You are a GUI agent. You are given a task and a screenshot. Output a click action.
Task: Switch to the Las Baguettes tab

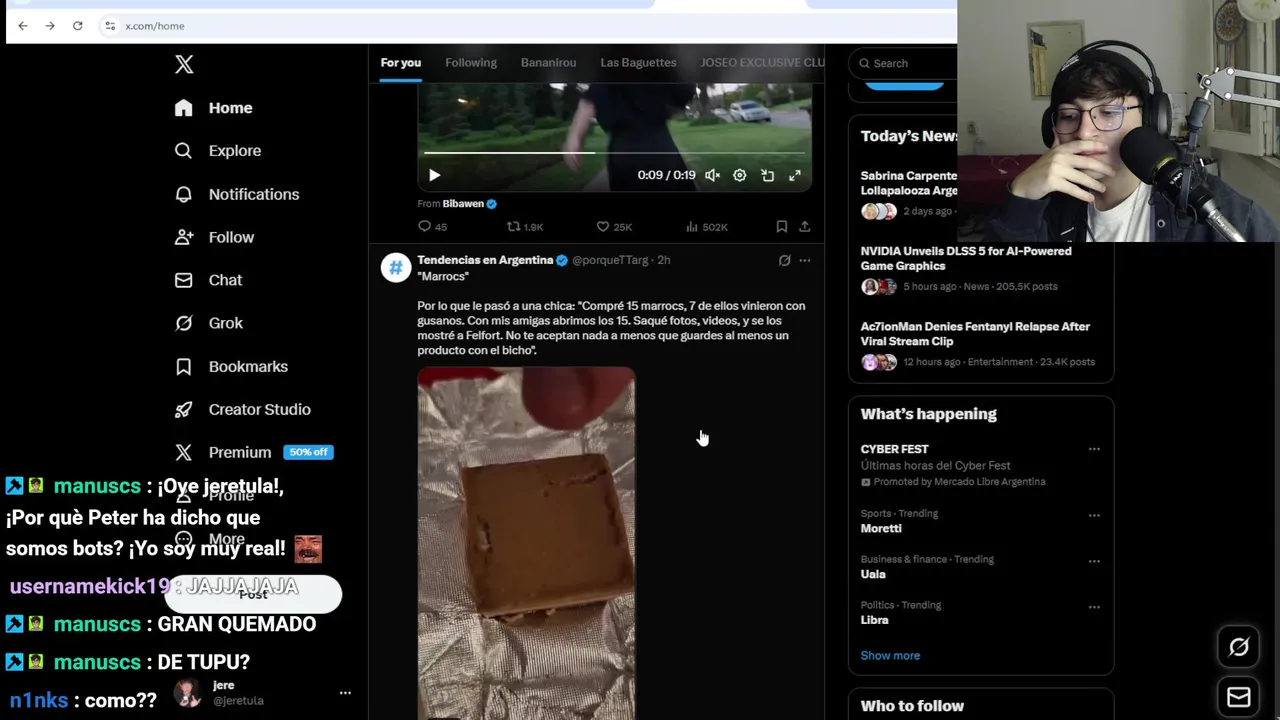click(638, 63)
